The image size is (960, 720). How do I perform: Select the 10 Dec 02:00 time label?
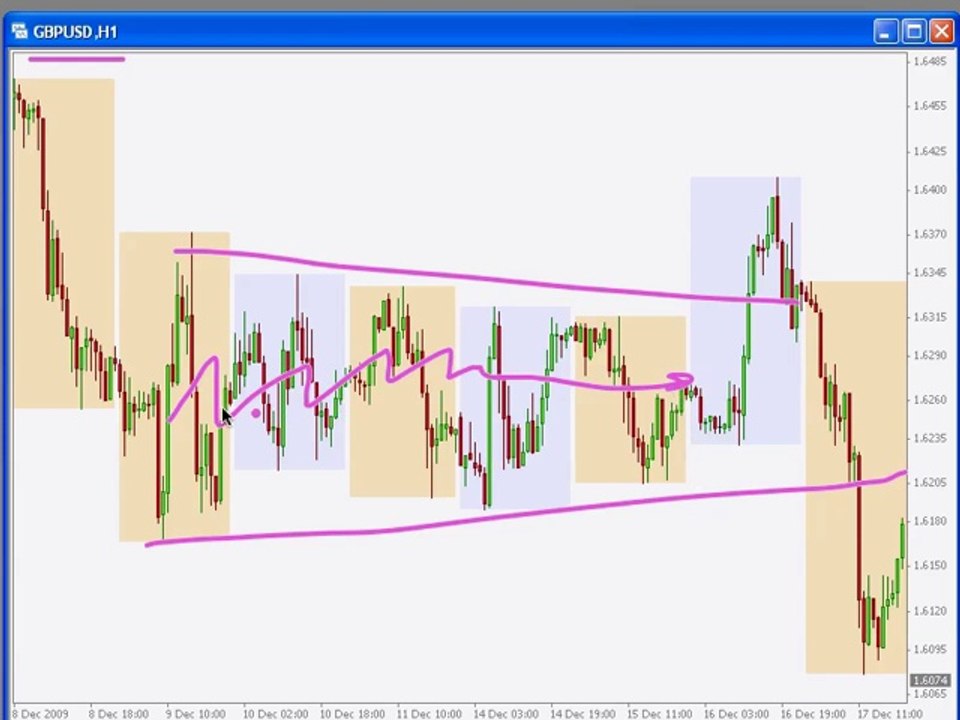(275, 714)
